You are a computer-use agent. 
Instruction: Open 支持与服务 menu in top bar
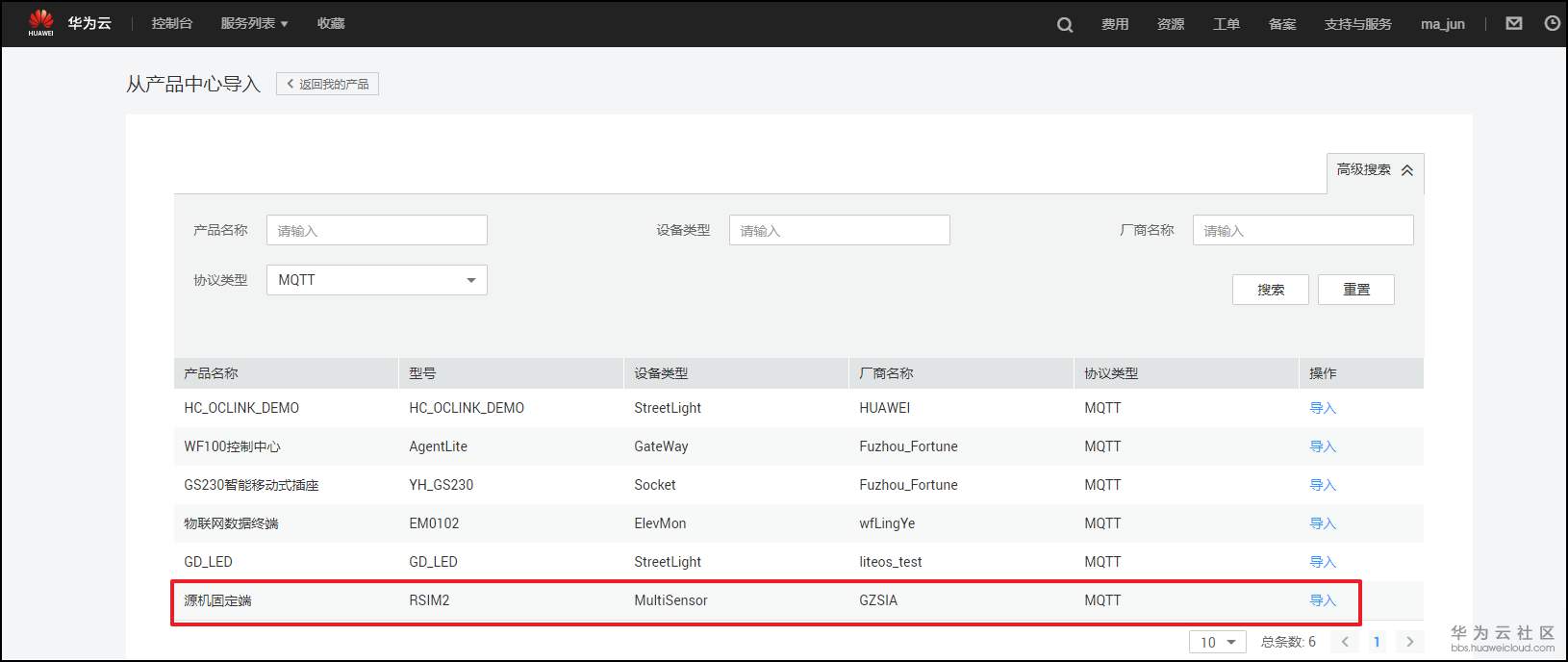[1357, 24]
